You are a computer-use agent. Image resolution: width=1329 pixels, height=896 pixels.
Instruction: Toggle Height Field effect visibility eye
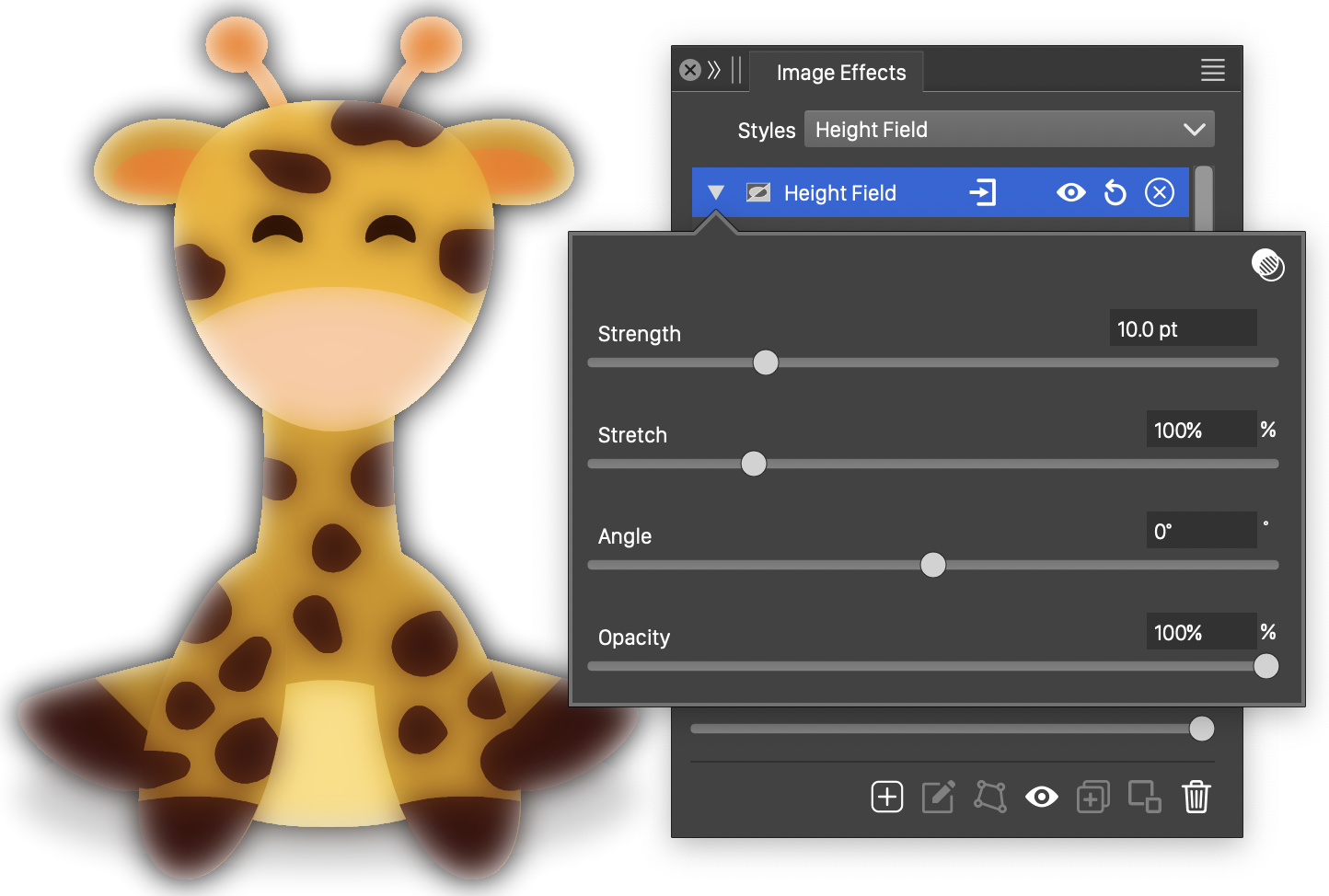click(x=1070, y=193)
